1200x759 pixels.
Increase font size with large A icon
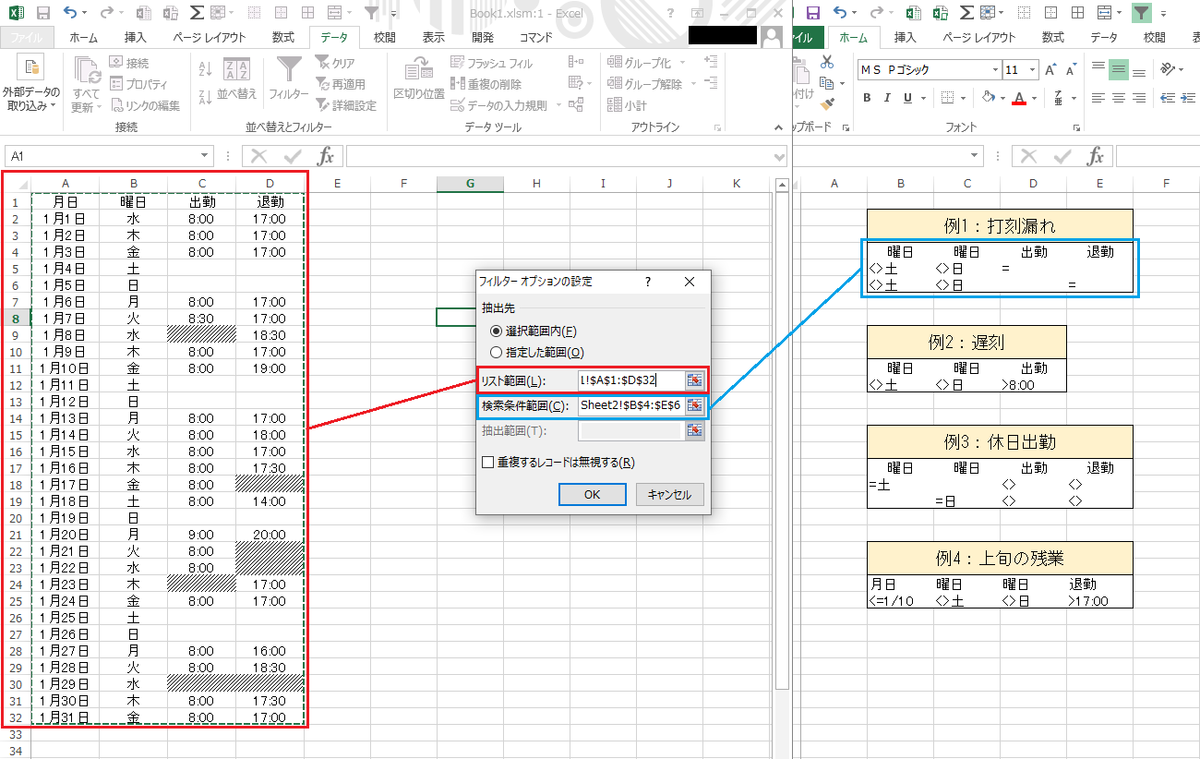click(1052, 70)
